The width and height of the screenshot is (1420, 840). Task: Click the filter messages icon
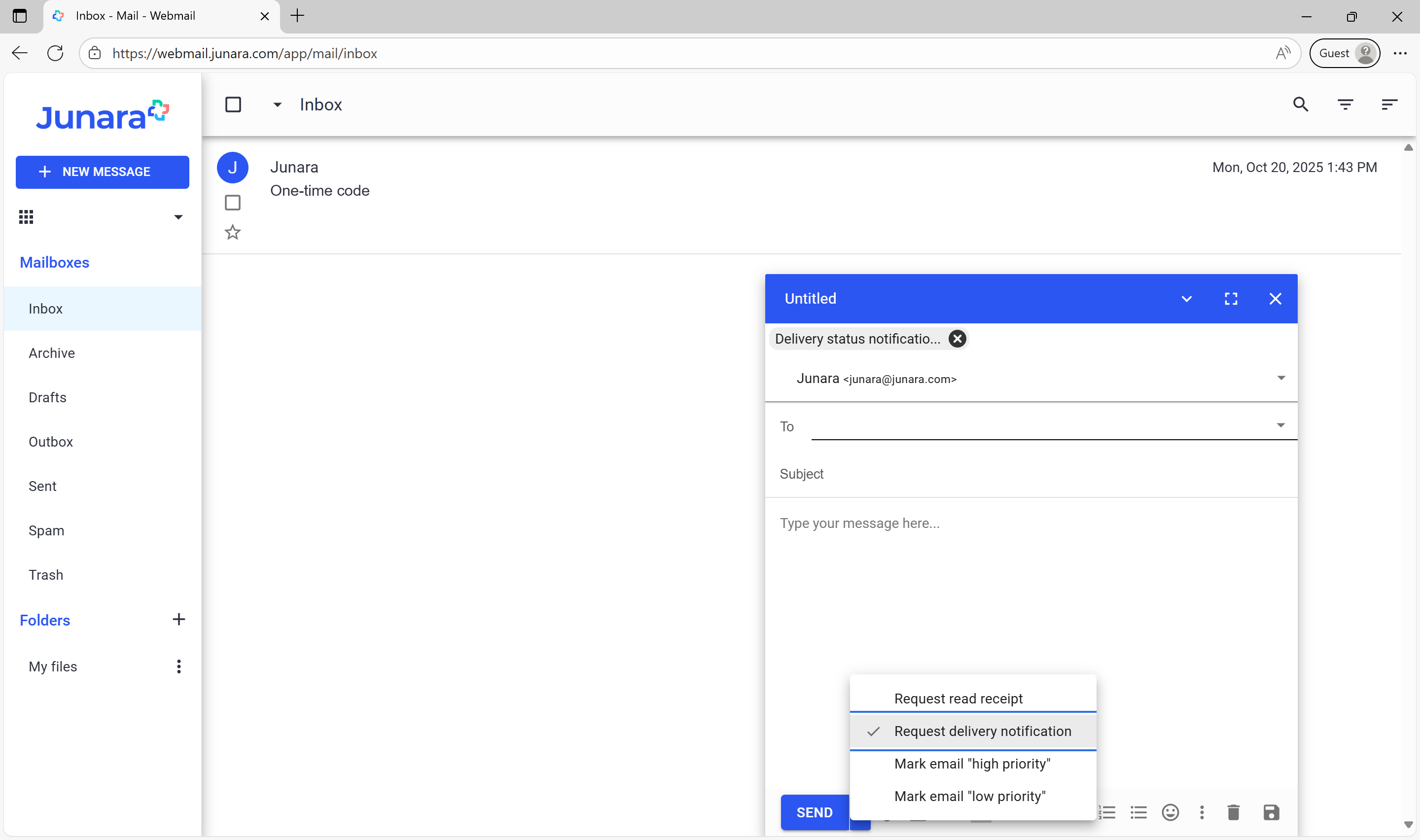(1345, 104)
